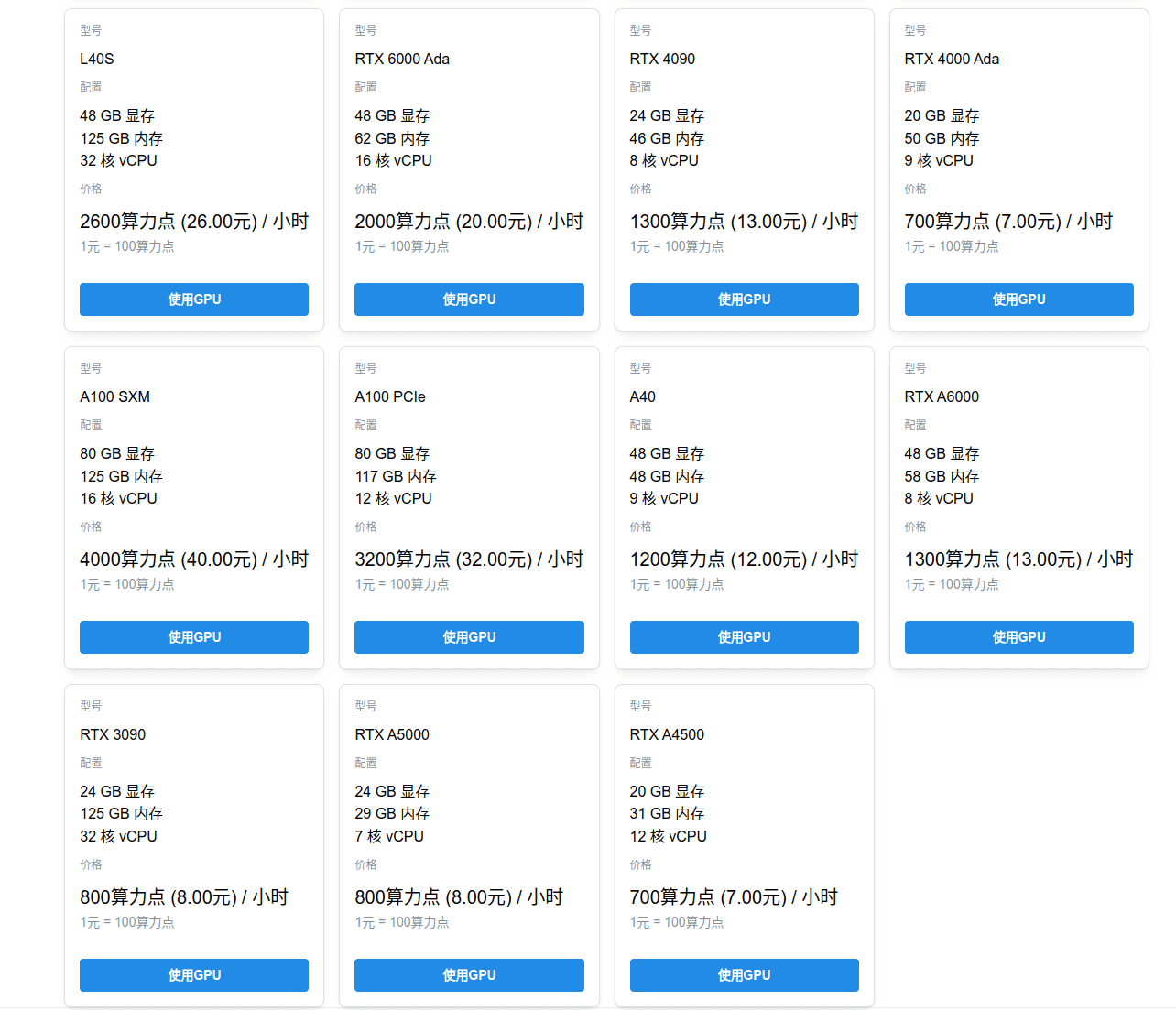Click 62 GB 内存 spec line
The image size is (1176, 1010).
coord(392,138)
